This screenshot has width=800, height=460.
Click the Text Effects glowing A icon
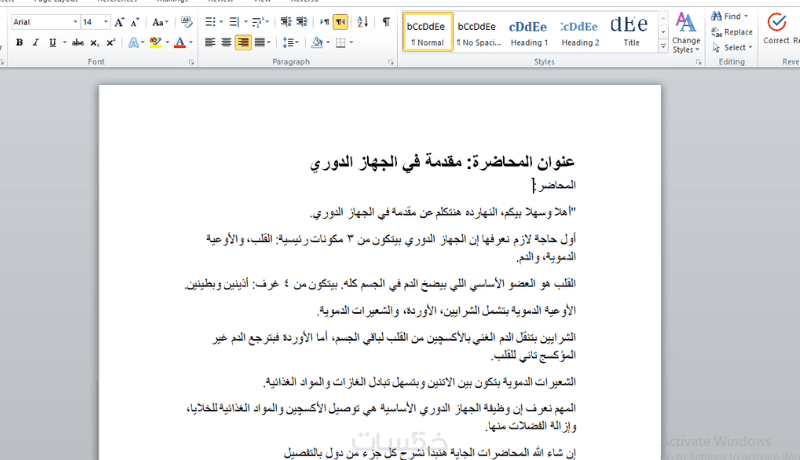[x=133, y=43]
